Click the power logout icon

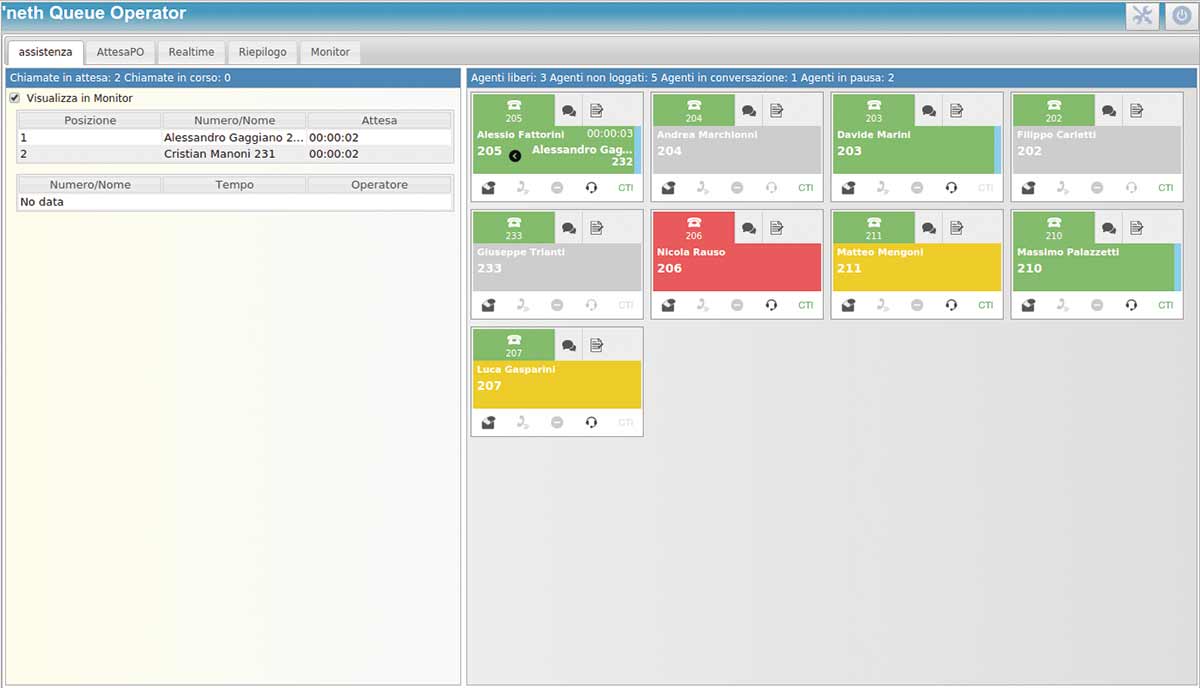1179,16
